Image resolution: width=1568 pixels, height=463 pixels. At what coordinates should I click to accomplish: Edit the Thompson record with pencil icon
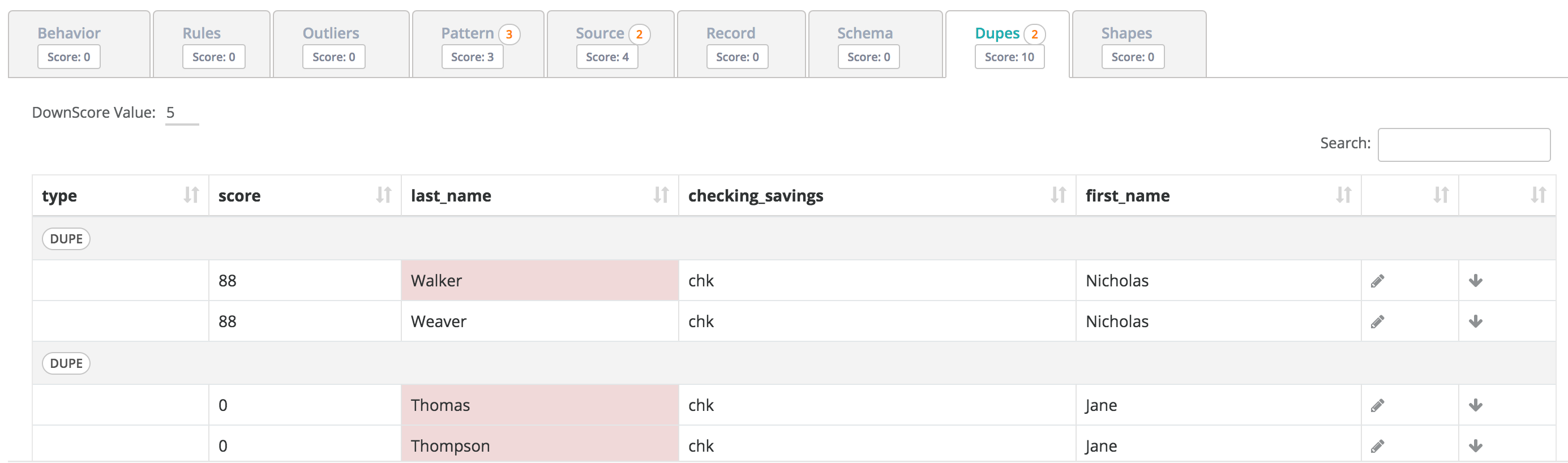1377,446
